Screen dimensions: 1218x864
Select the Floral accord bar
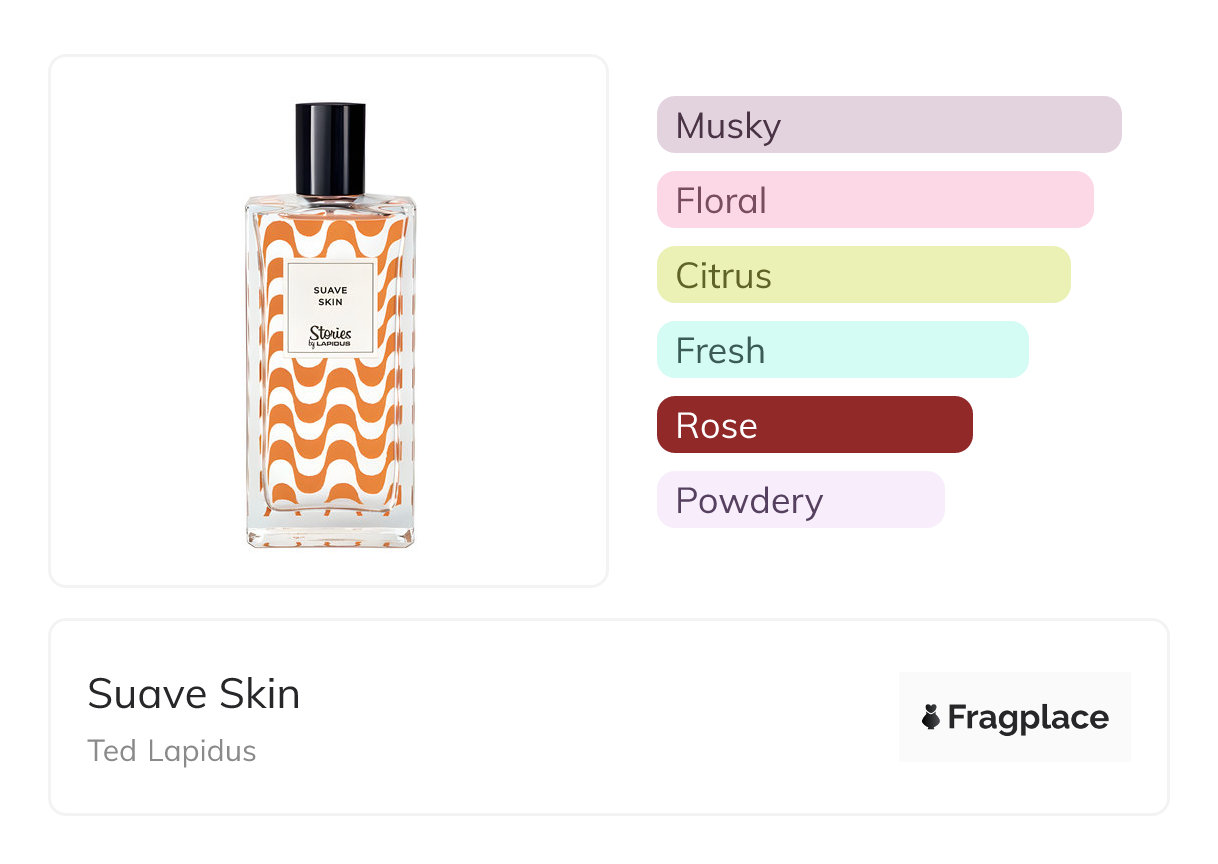[874, 200]
